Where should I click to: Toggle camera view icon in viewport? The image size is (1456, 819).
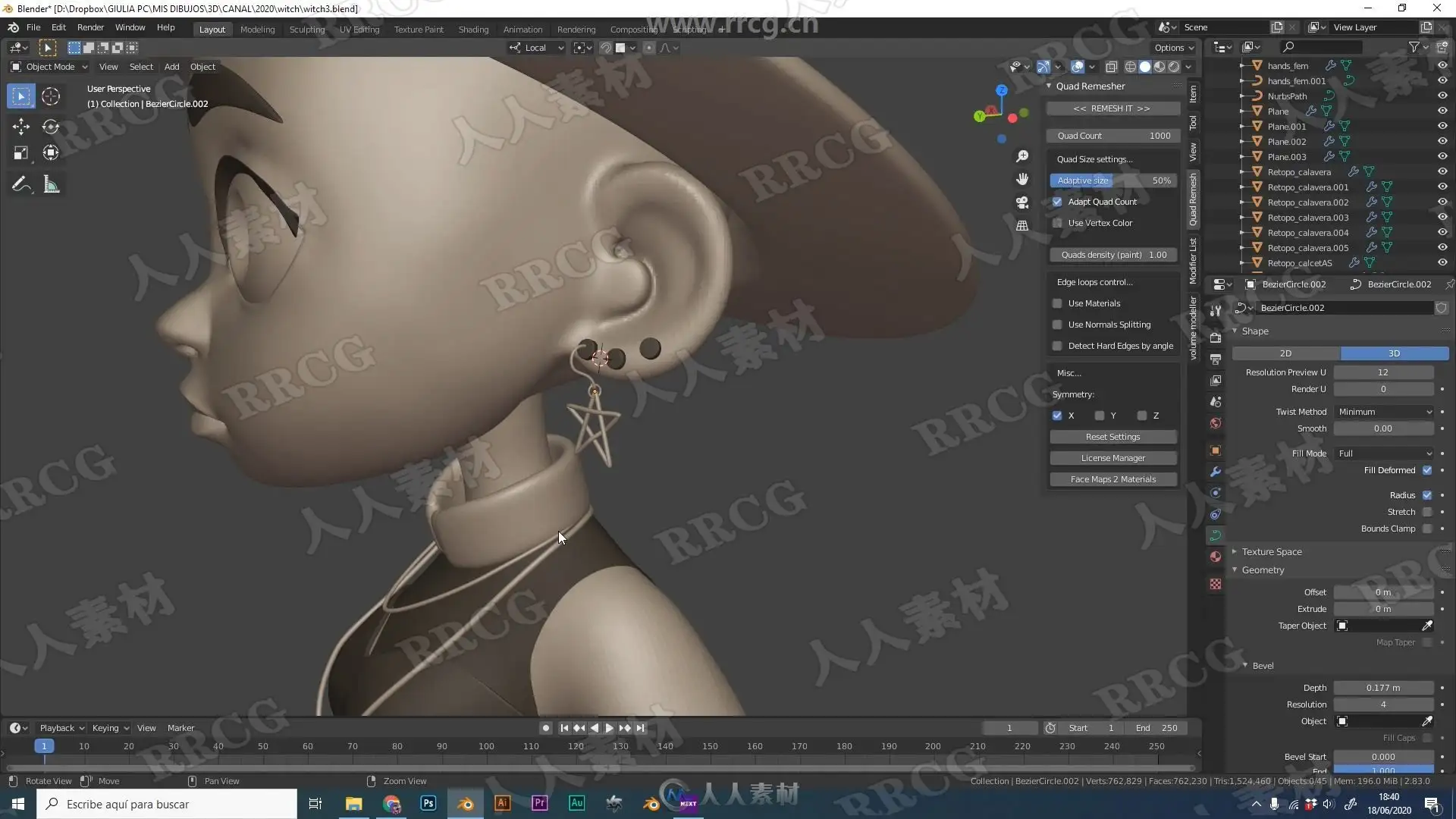1022,202
